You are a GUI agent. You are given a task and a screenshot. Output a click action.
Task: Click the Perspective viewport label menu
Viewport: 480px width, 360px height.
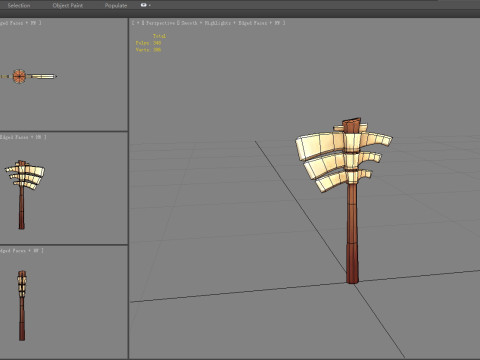(161, 23)
